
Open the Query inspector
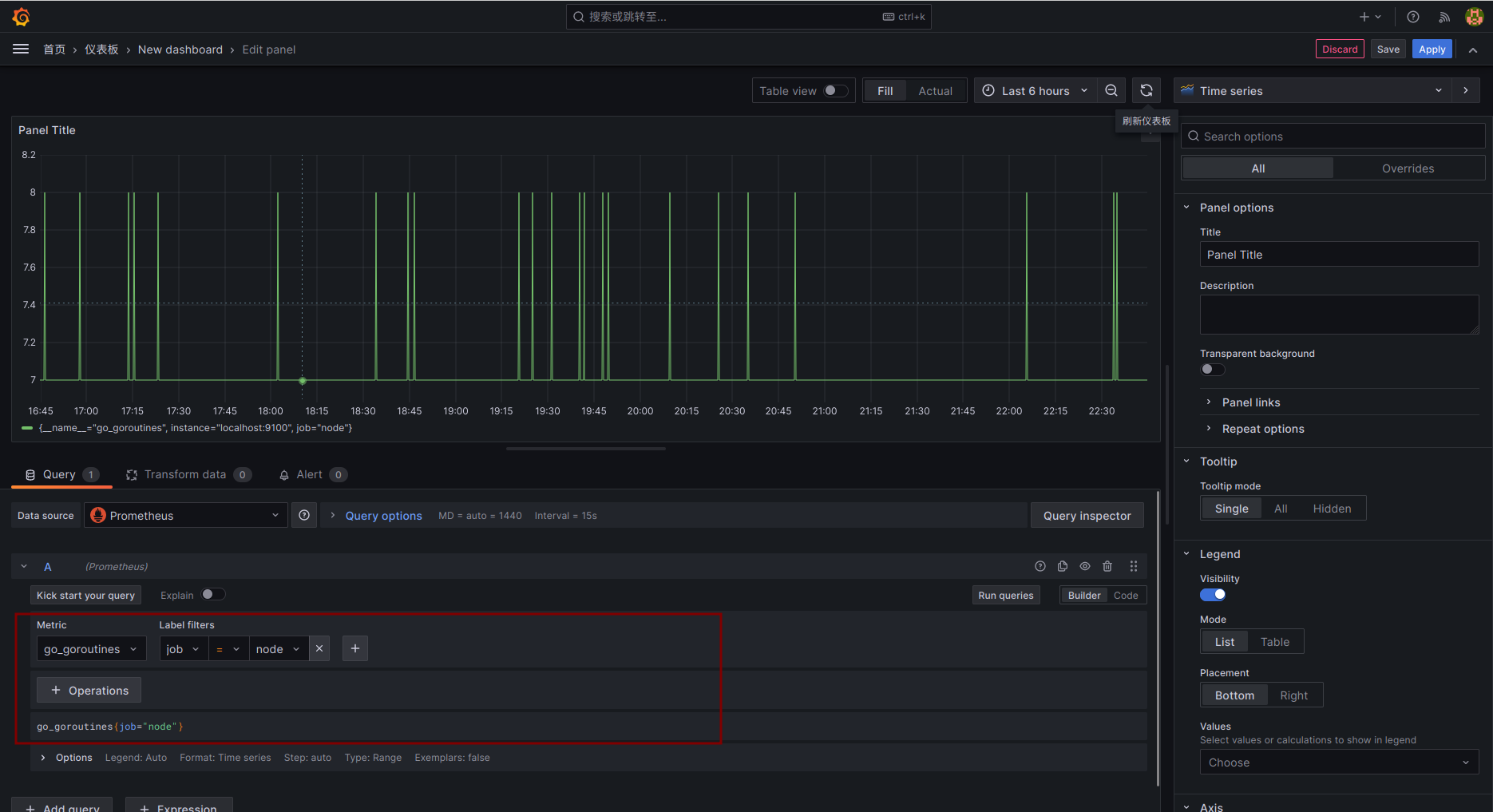(1087, 516)
